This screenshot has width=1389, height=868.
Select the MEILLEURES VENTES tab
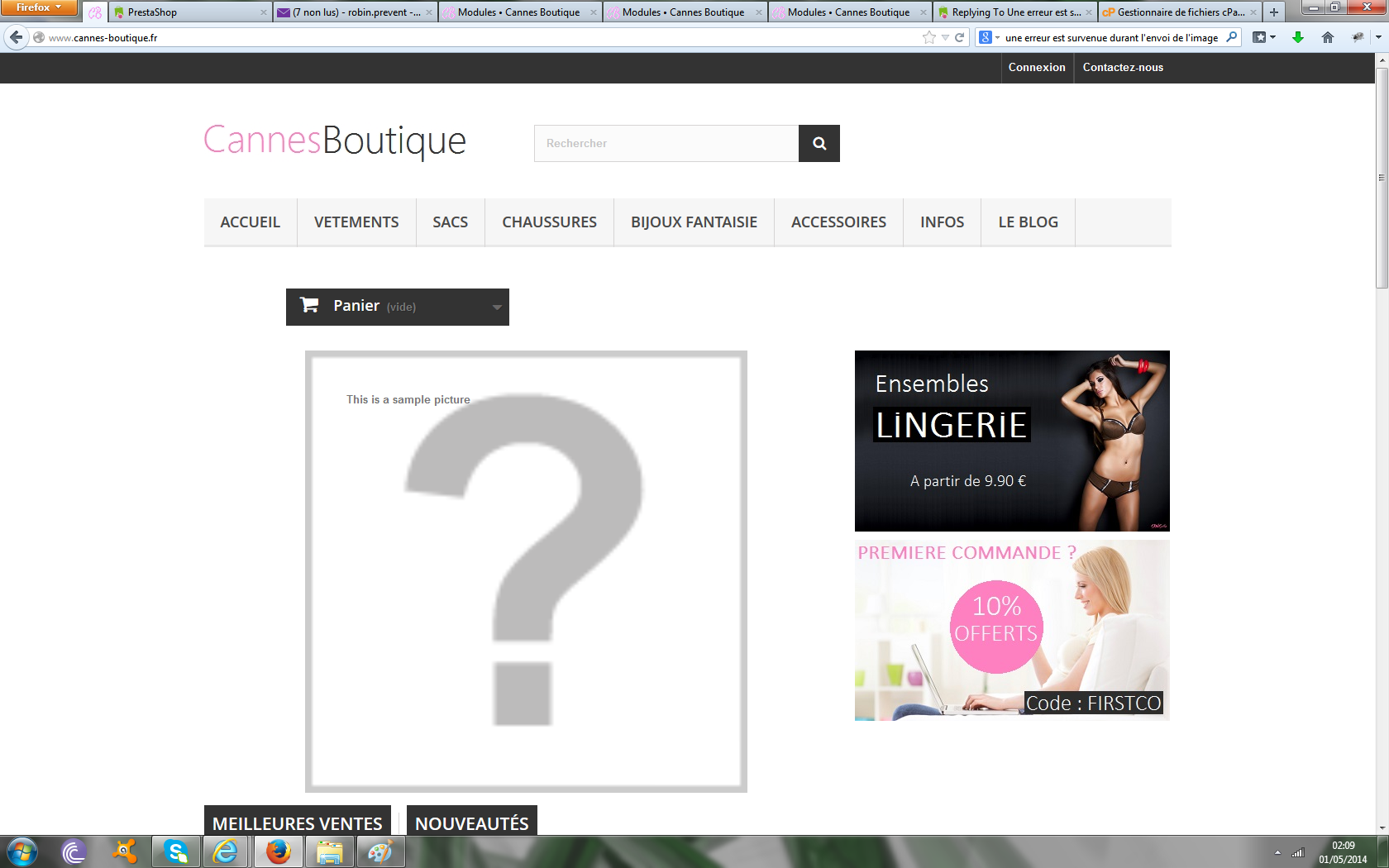[298, 822]
